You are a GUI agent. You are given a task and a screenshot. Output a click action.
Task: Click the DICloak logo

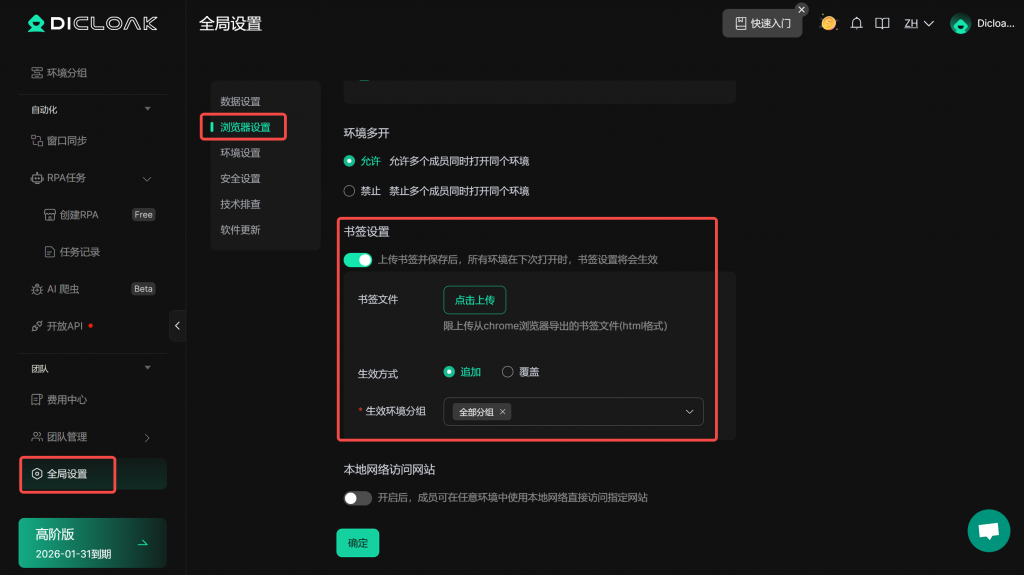tap(92, 23)
